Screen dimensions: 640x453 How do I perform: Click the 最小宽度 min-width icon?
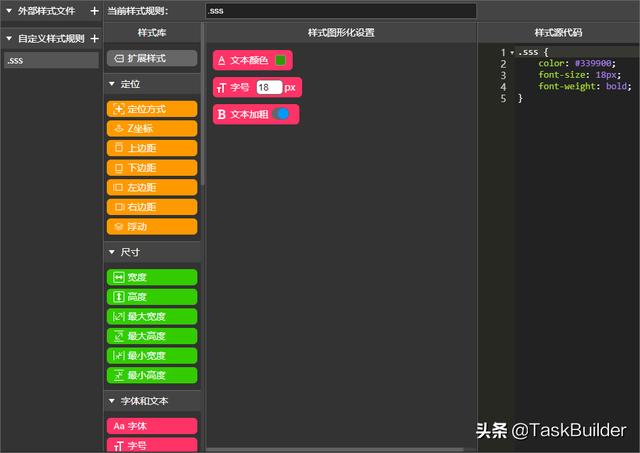point(118,355)
